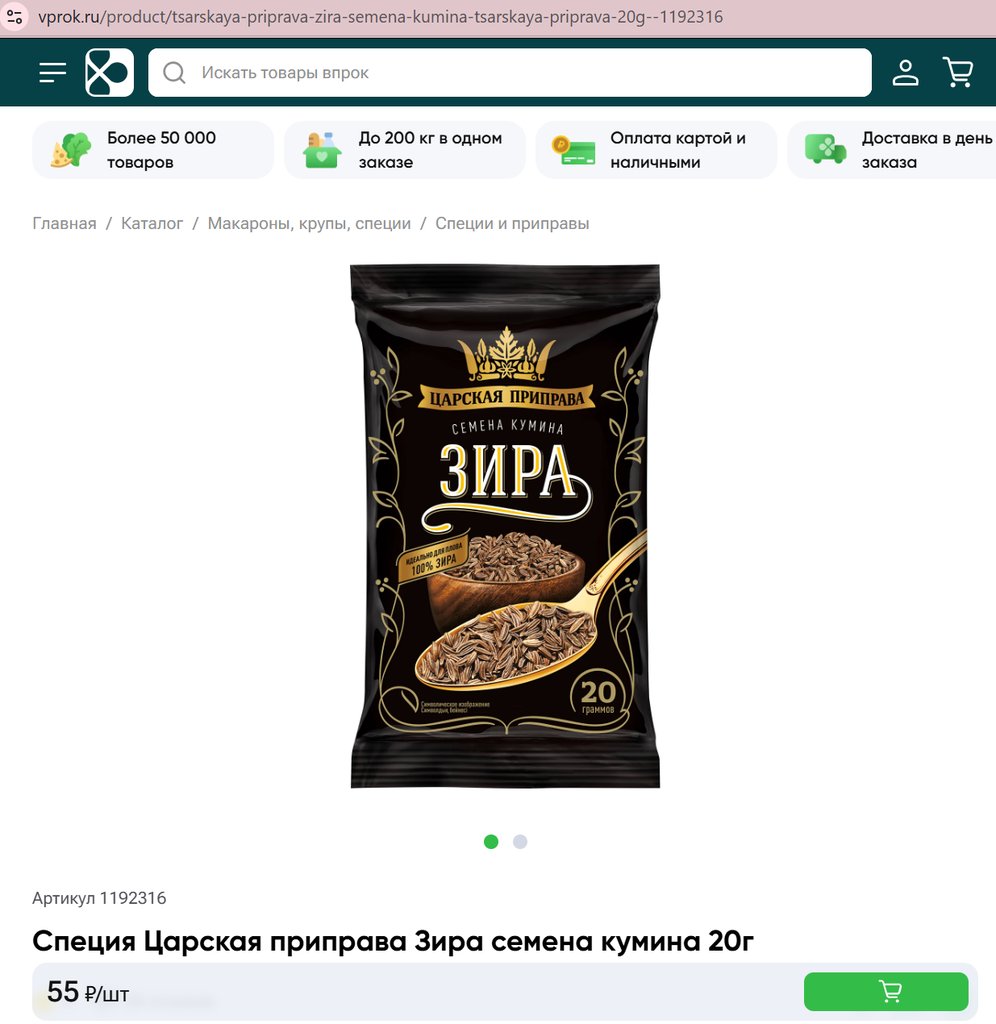Switch to the second product image dot
This screenshot has height=1024, width=996.
click(x=520, y=842)
